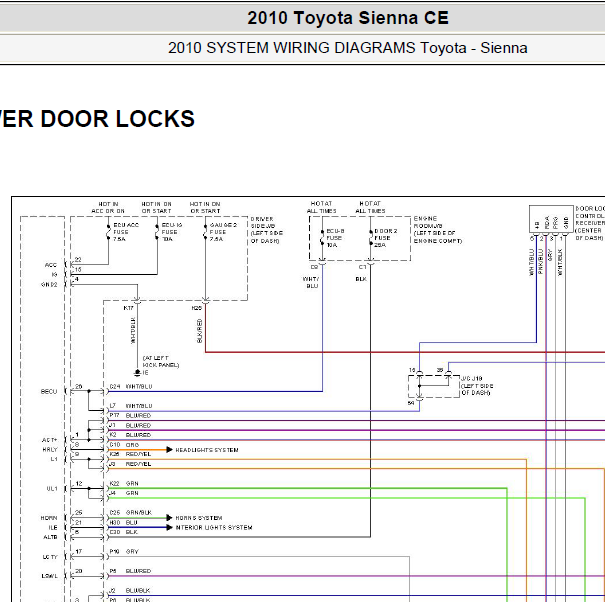Click the interior lights system arrow marker

(169, 527)
